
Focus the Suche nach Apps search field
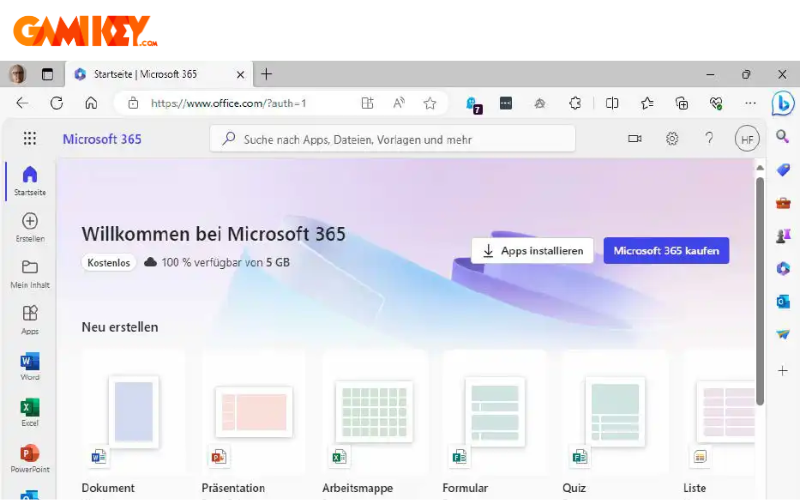392,139
